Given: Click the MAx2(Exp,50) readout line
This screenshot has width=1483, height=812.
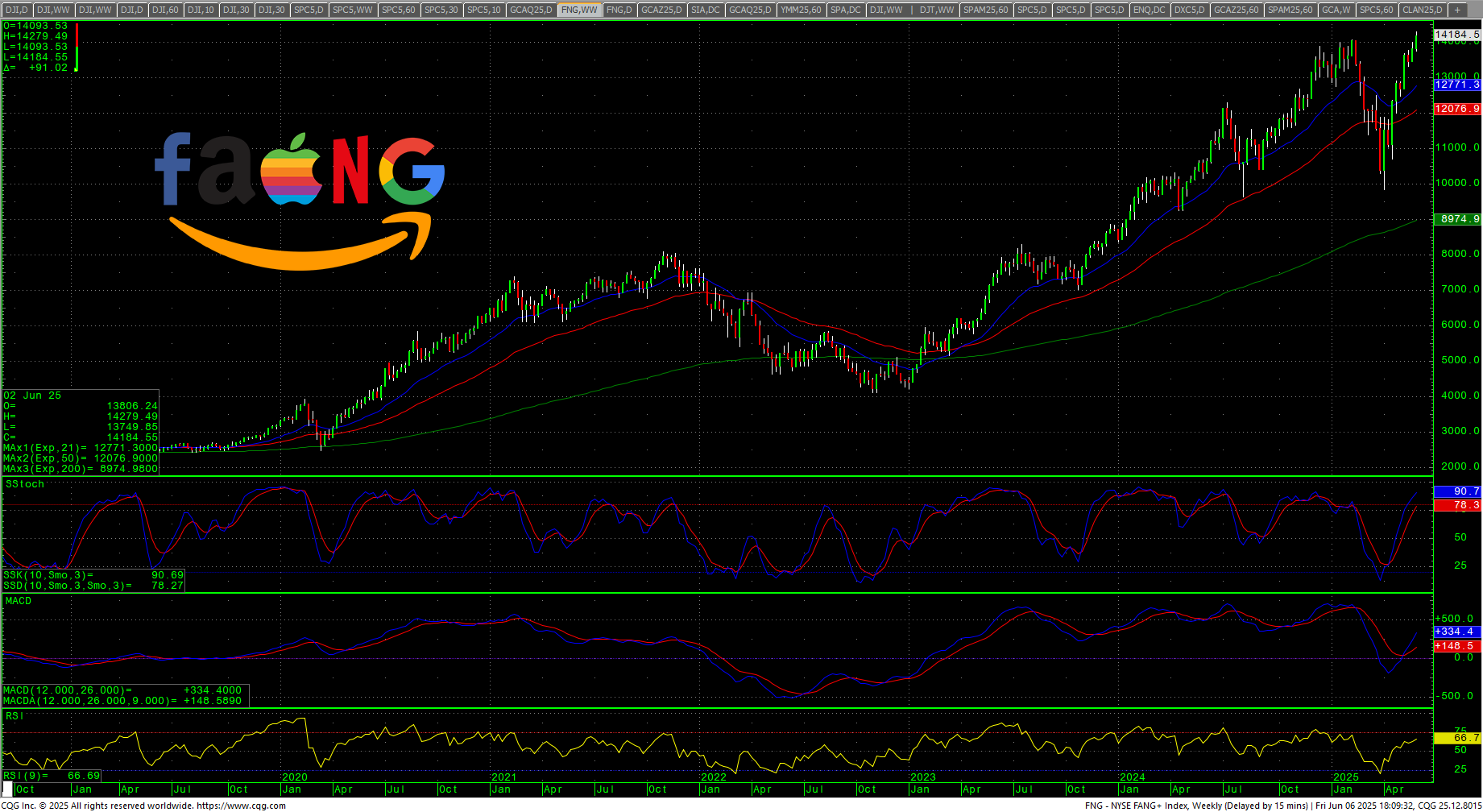Looking at the screenshot, I should (x=81, y=458).
